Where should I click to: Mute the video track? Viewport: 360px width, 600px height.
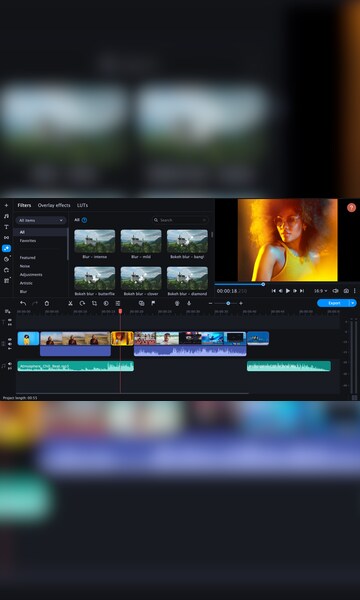[10, 344]
